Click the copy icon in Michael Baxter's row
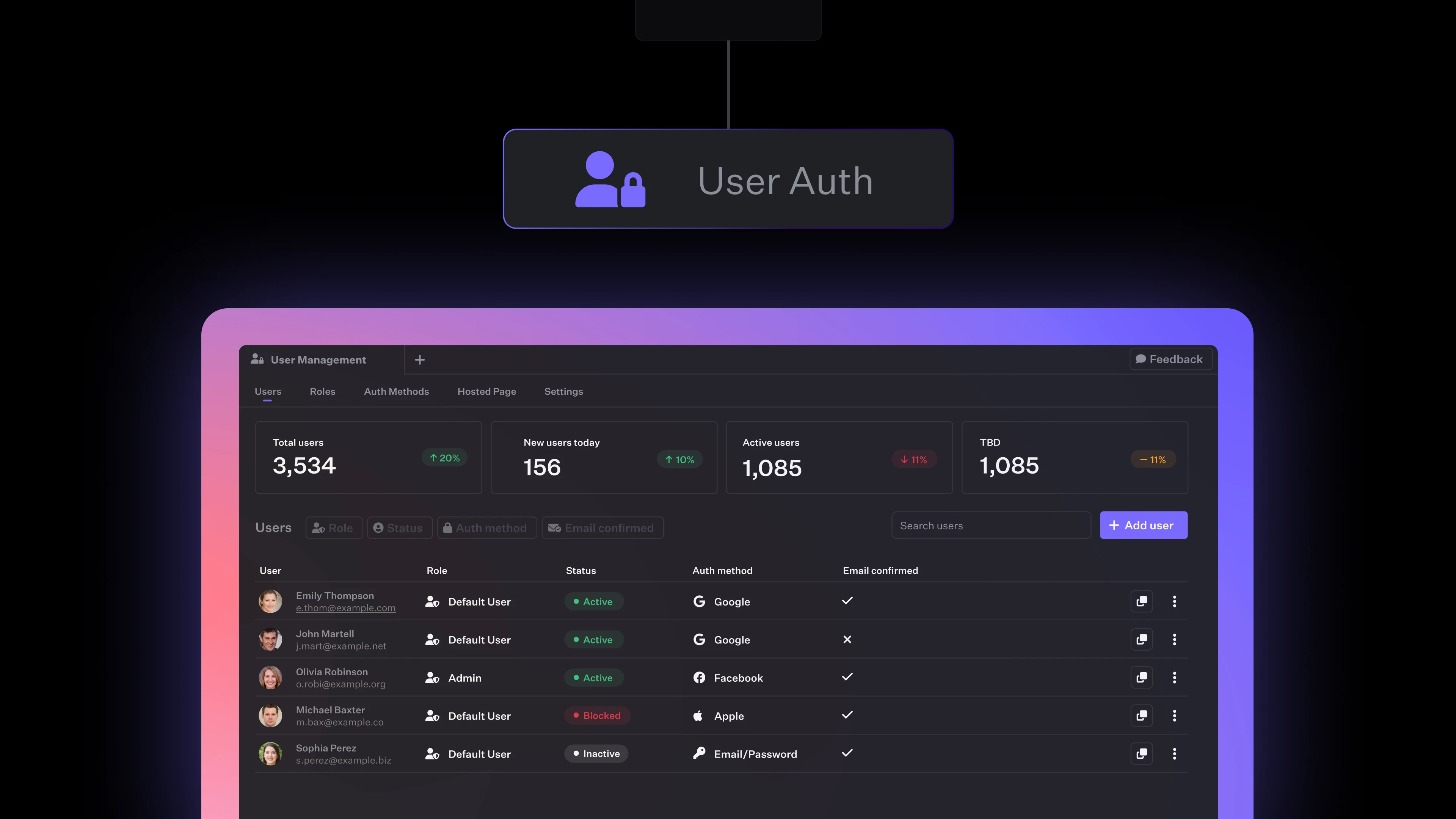This screenshot has height=819, width=1456. [1141, 715]
